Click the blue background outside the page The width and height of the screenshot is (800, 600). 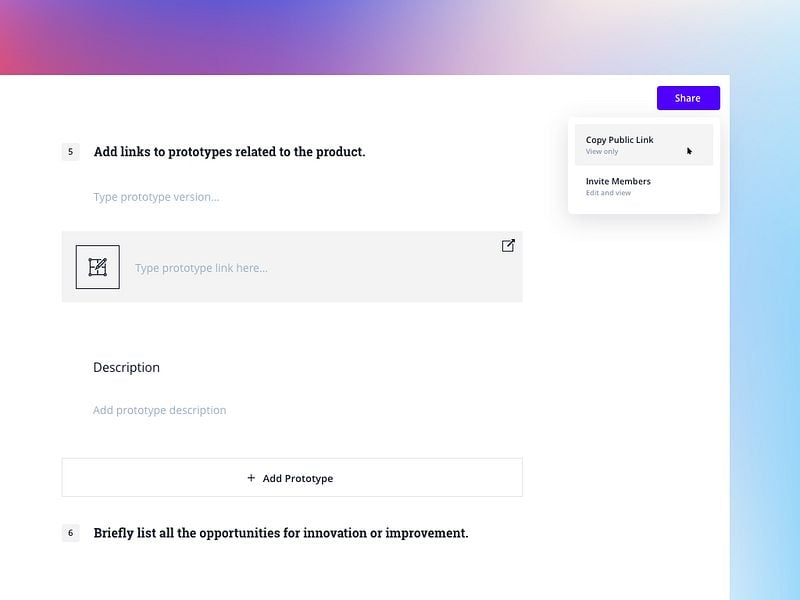click(x=765, y=337)
